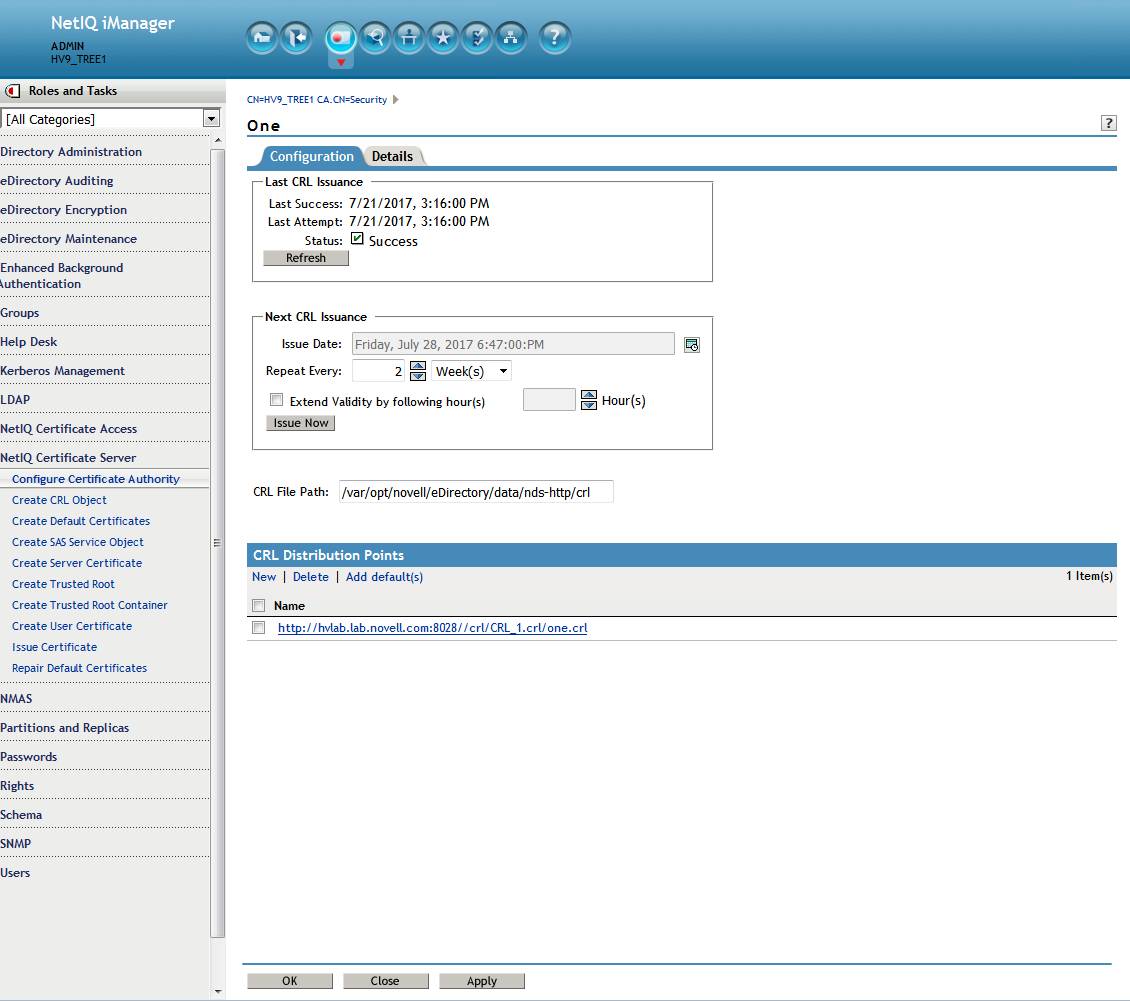This screenshot has height=1001, width=1130.
Task: Enable Extend Validity by following hour(s) checkbox
Action: (276, 399)
